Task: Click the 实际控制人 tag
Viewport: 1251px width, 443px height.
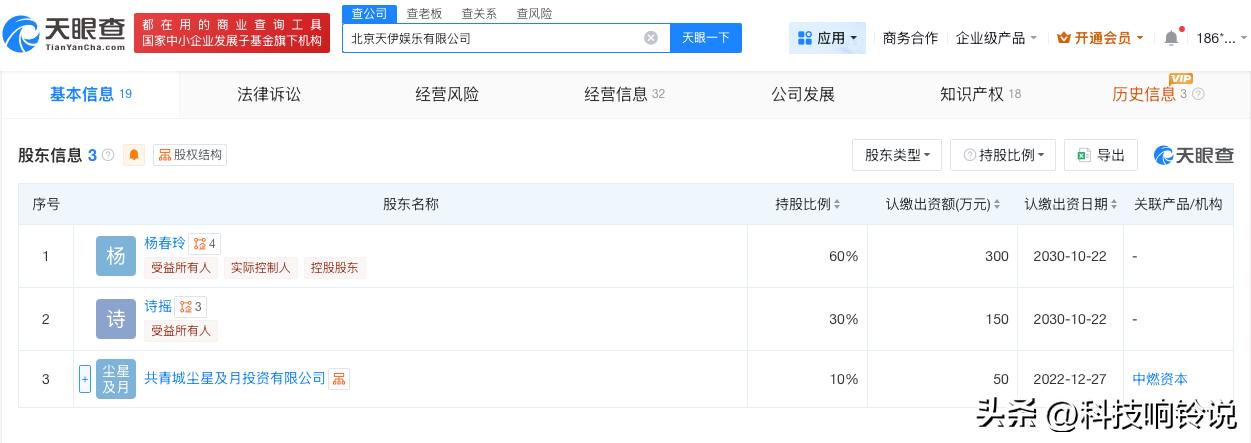Action: 260,268
